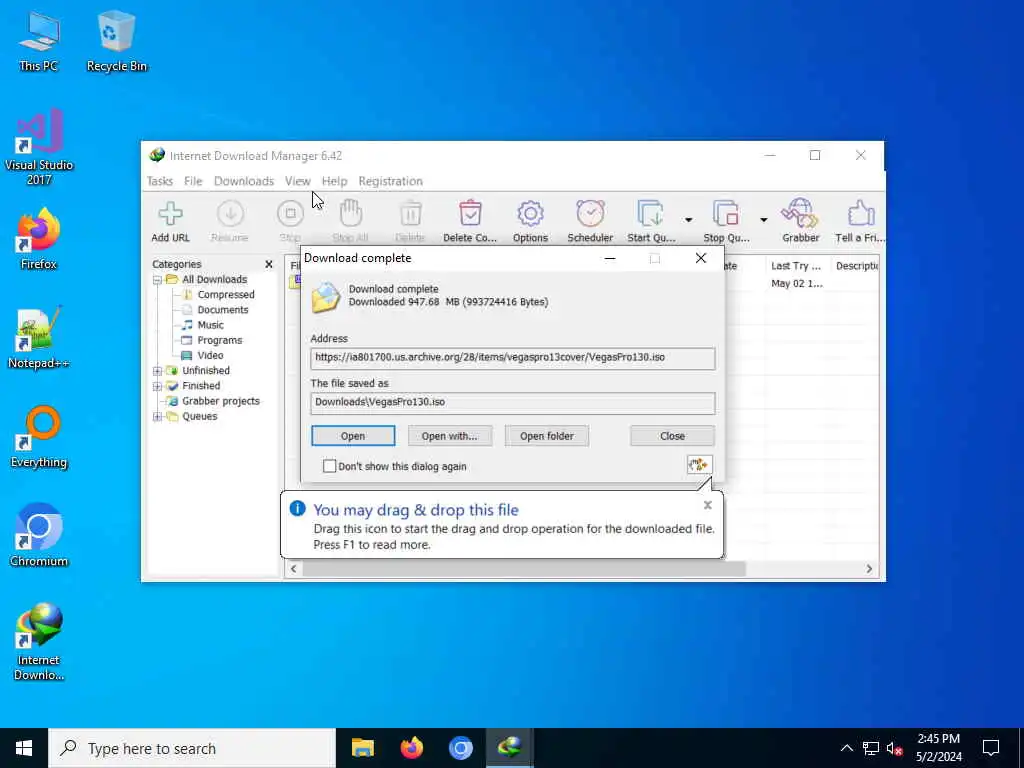The width and height of the screenshot is (1024, 768).
Task: Select the Documents category
Action: (223, 310)
